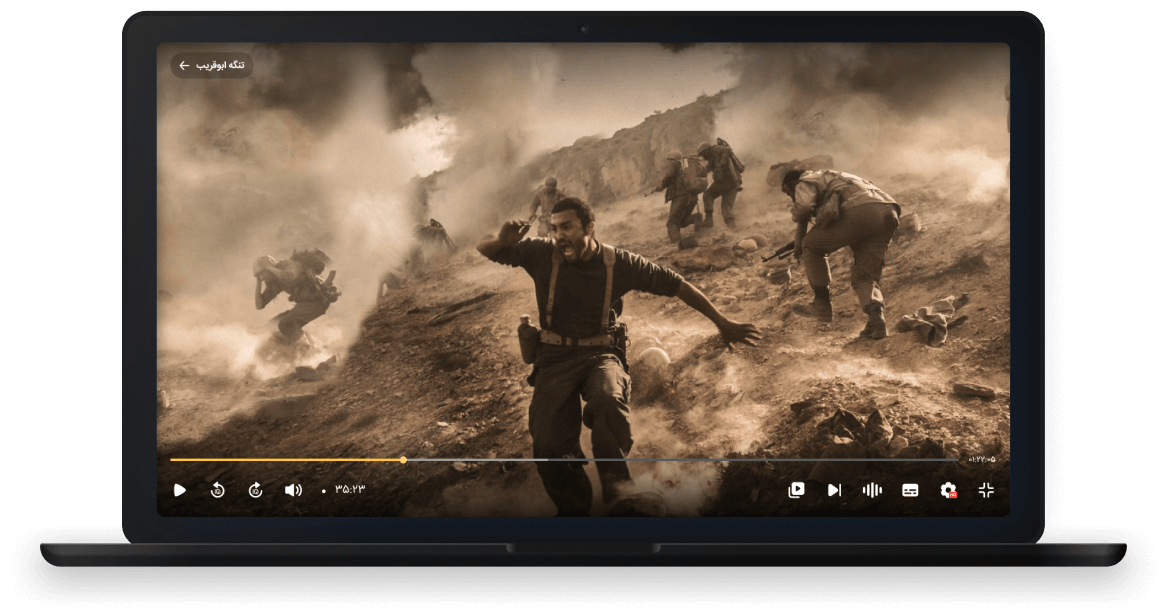The width and height of the screenshot is (1167, 610).
Task: Toggle the subtitles icon
Action: pyautogui.click(x=910, y=490)
